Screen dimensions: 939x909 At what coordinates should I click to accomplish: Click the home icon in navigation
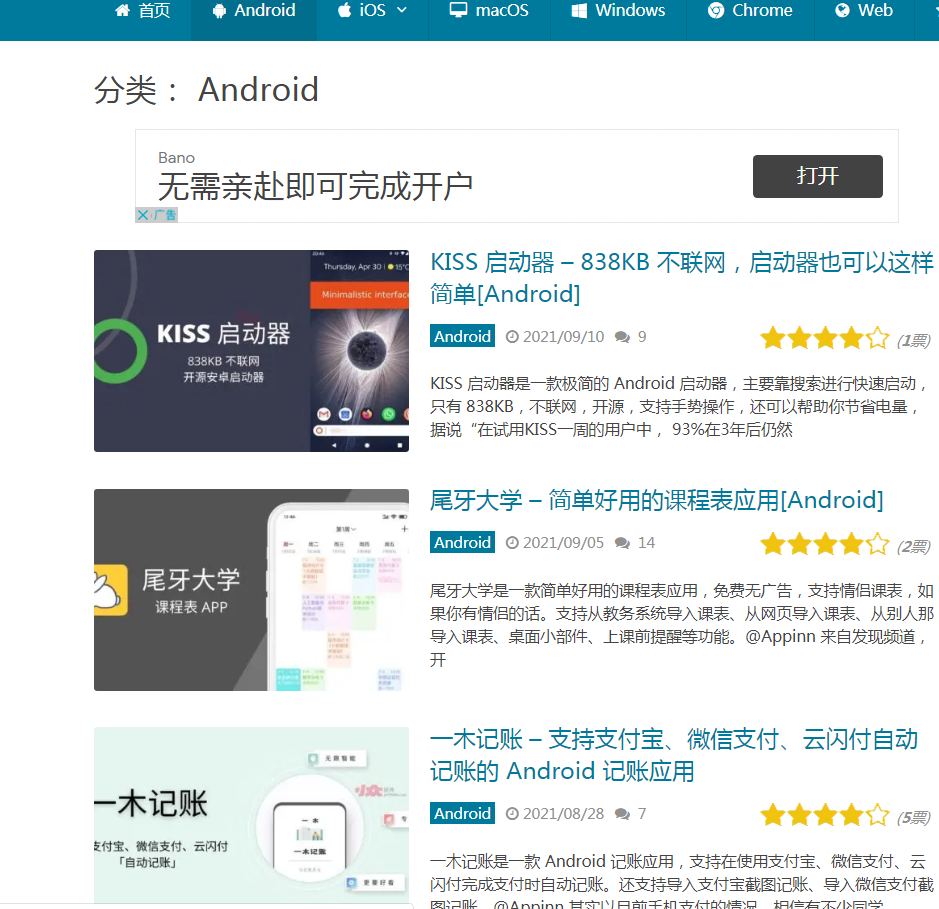point(122,10)
